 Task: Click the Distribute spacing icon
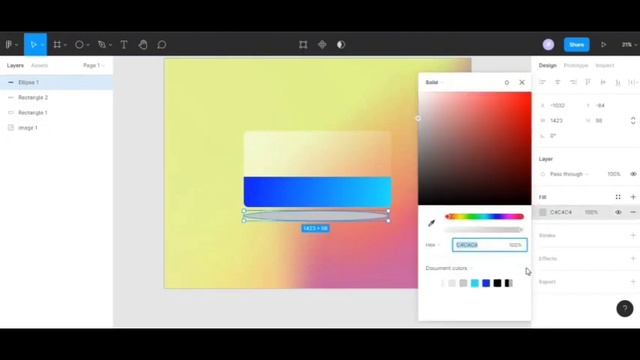pyautogui.click(x=632, y=82)
